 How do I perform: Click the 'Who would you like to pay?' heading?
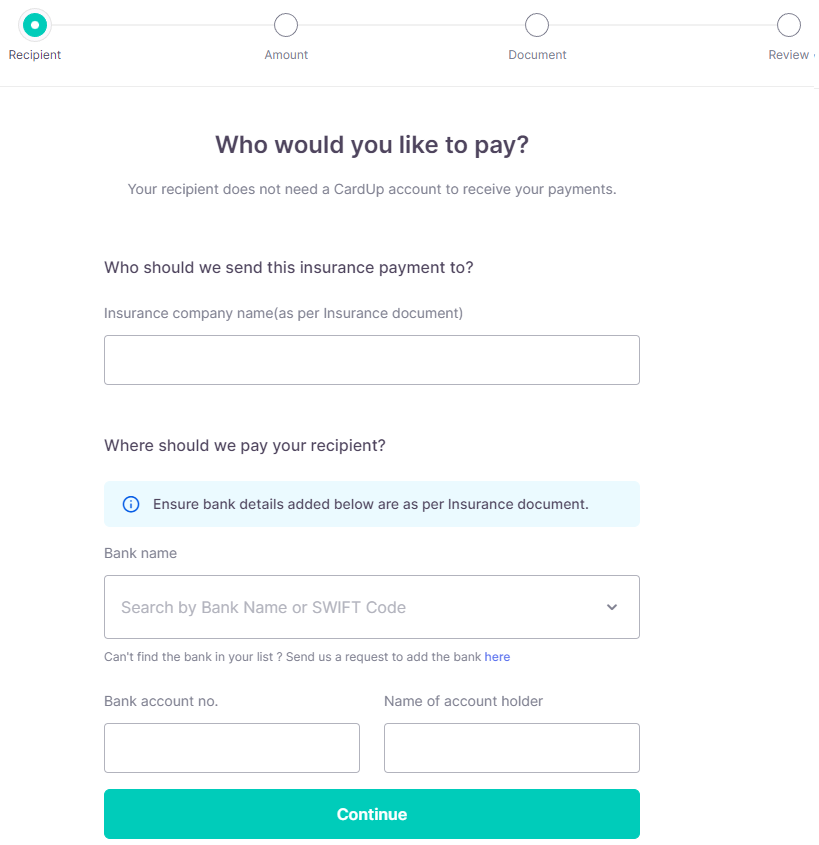pyautogui.click(x=372, y=145)
